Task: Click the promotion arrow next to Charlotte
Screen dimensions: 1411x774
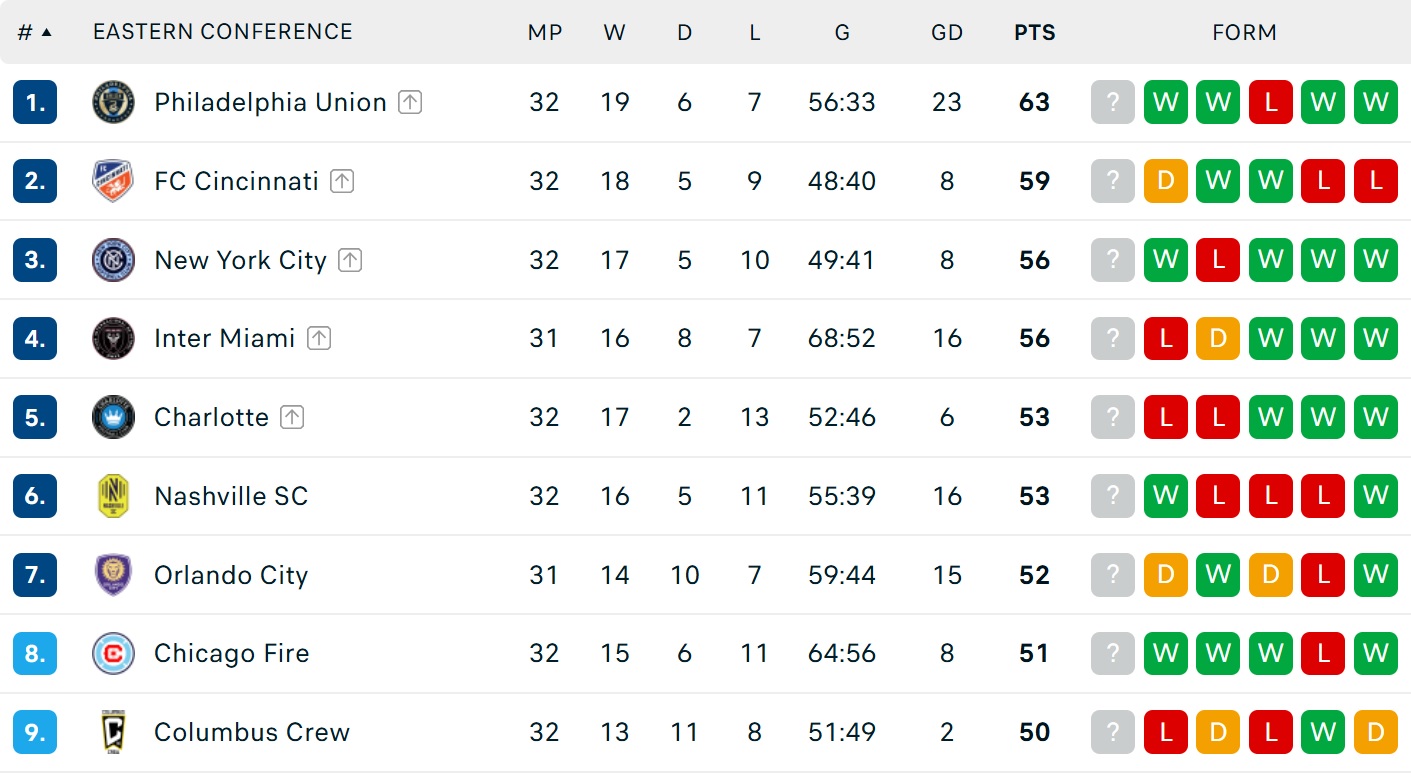Action: 292,417
